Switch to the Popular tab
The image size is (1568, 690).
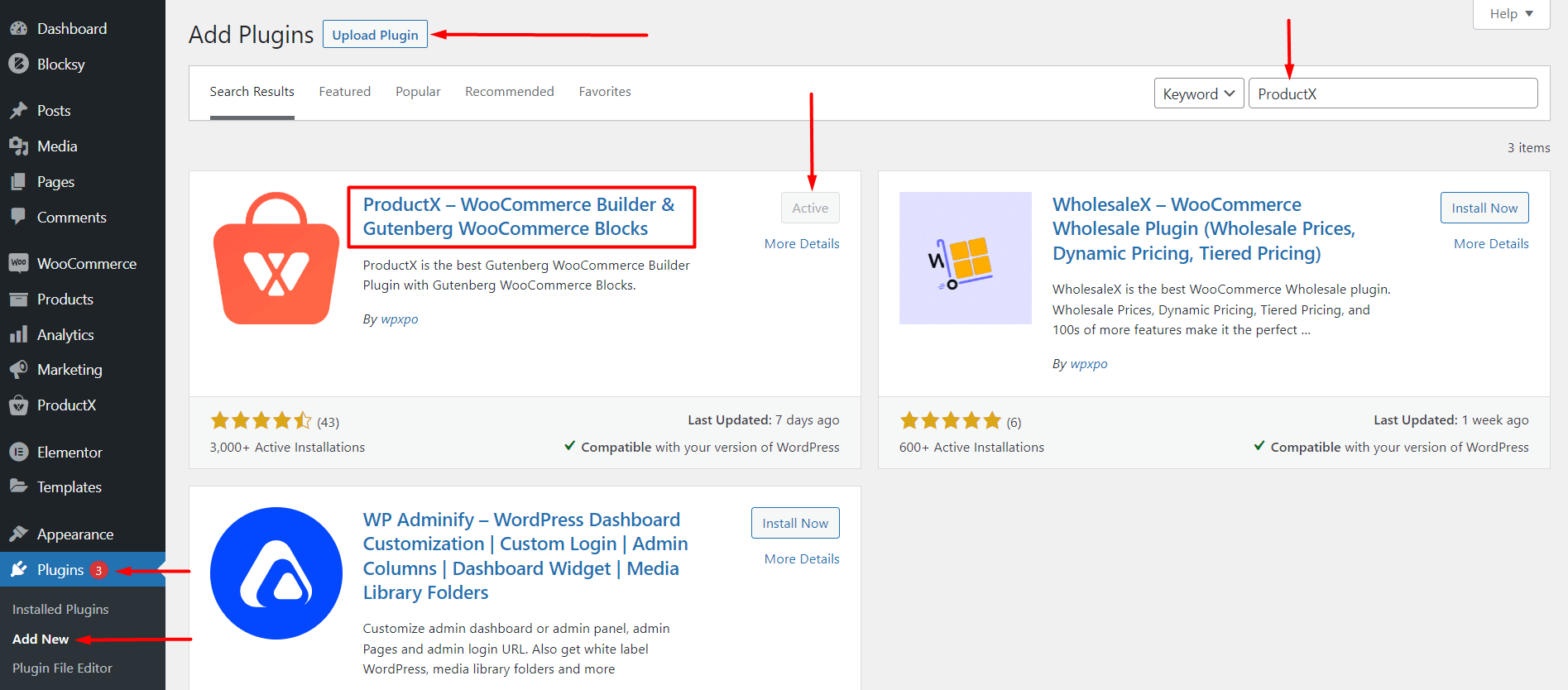pyautogui.click(x=418, y=92)
